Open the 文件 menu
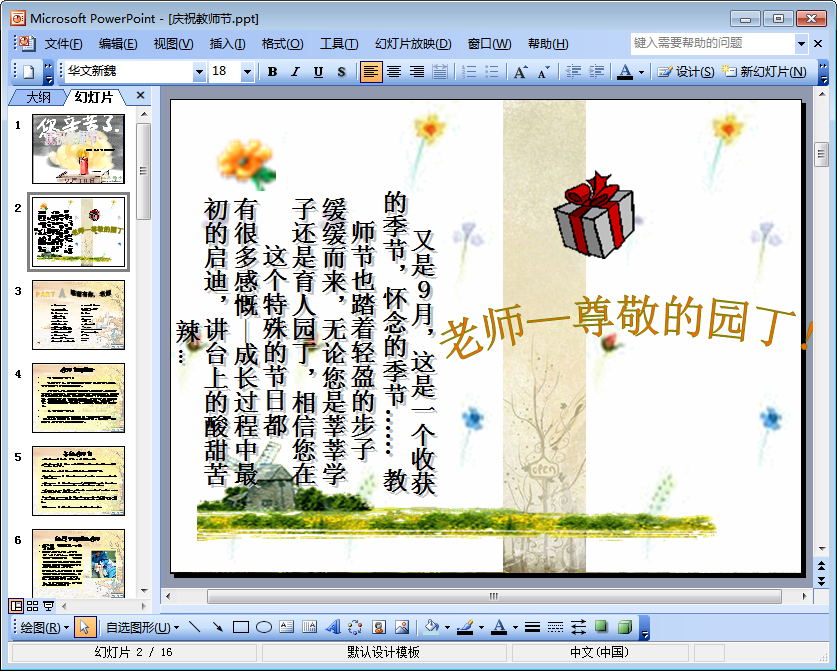This screenshot has height=671, width=837. [63, 44]
